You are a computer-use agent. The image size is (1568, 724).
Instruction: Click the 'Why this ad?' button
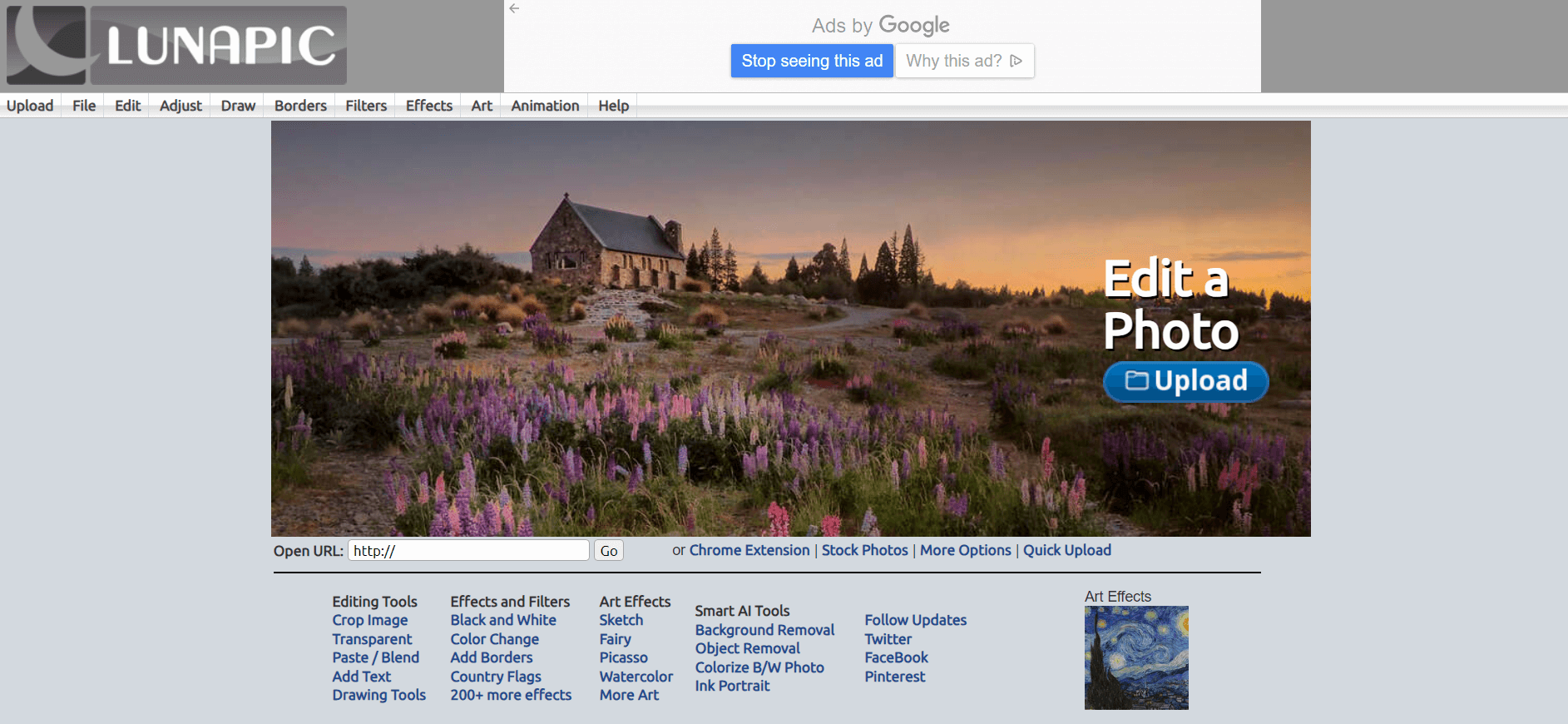(965, 61)
